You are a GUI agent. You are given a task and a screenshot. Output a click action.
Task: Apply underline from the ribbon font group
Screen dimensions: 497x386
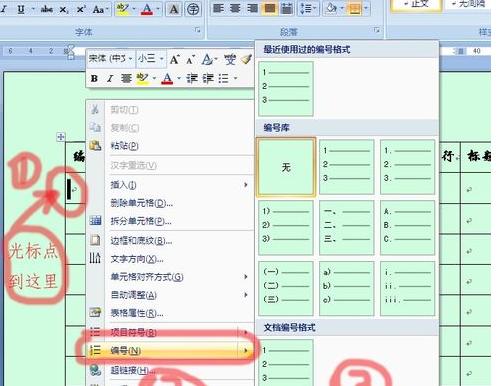click(x=21, y=9)
